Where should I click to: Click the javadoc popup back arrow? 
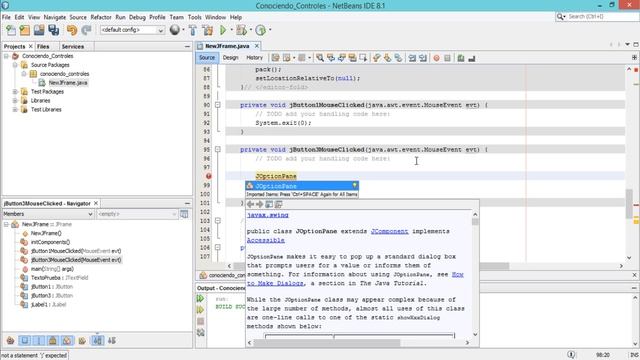pyautogui.click(x=251, y=204)
